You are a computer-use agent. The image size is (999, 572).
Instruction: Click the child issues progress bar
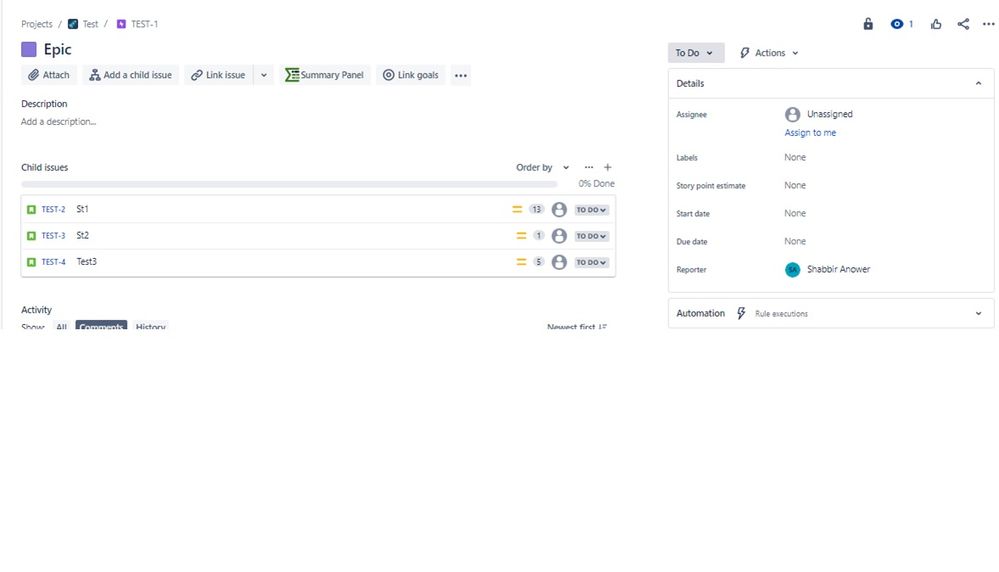coord(289,184)
